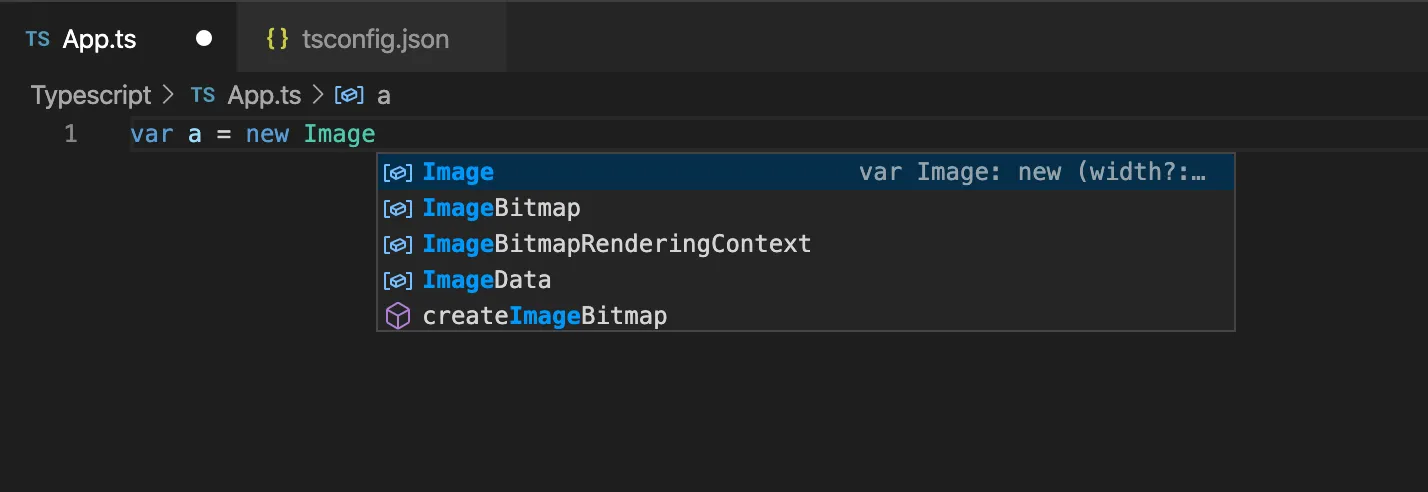This screenshot has width=1428, height=492.
Task: Select the App.ts editor tab
Action: (x=99, y=40)
